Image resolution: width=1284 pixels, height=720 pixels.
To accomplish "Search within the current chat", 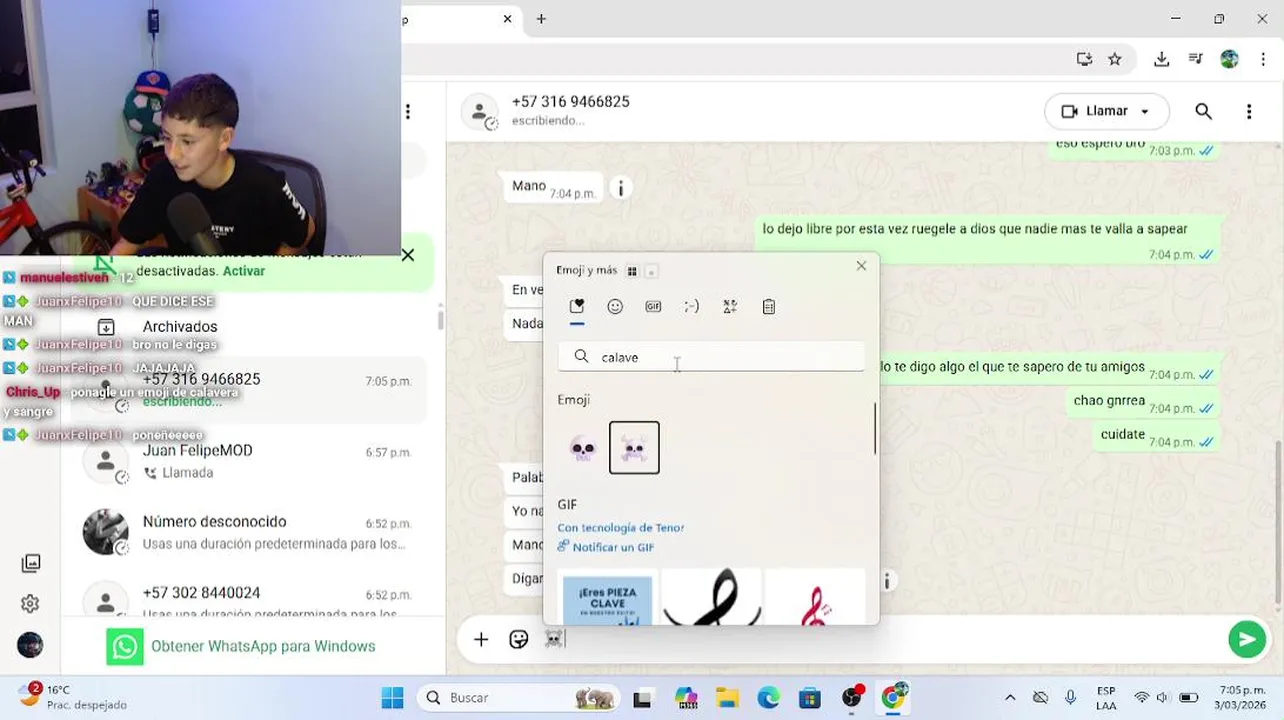I will point(1204,111).
